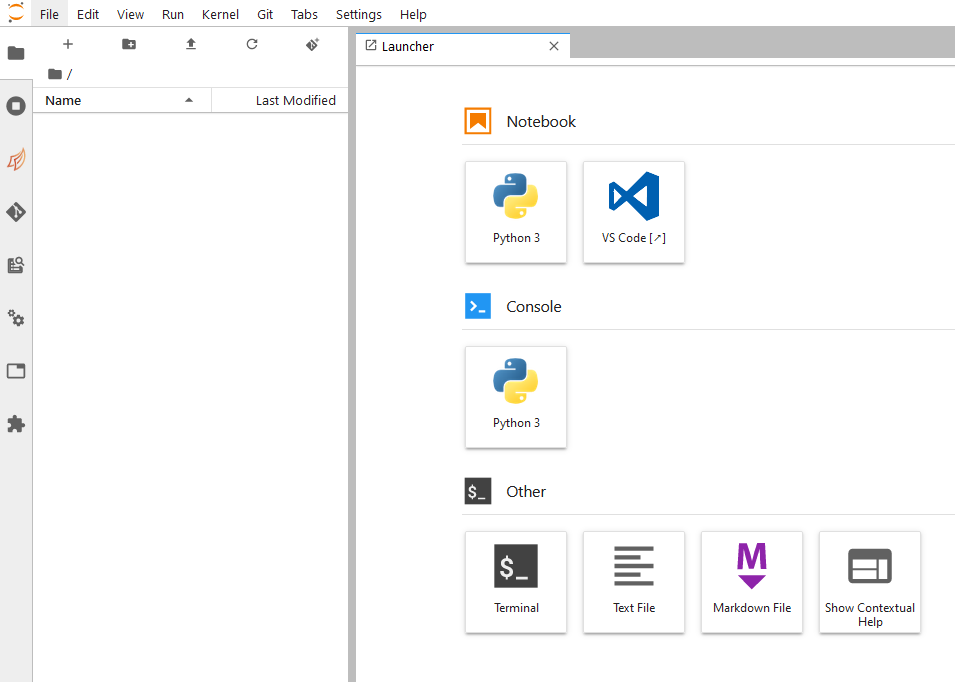Click the Upload Files icon
The height and width of the screenshot is (682, 955).
[x=191, y=44]
